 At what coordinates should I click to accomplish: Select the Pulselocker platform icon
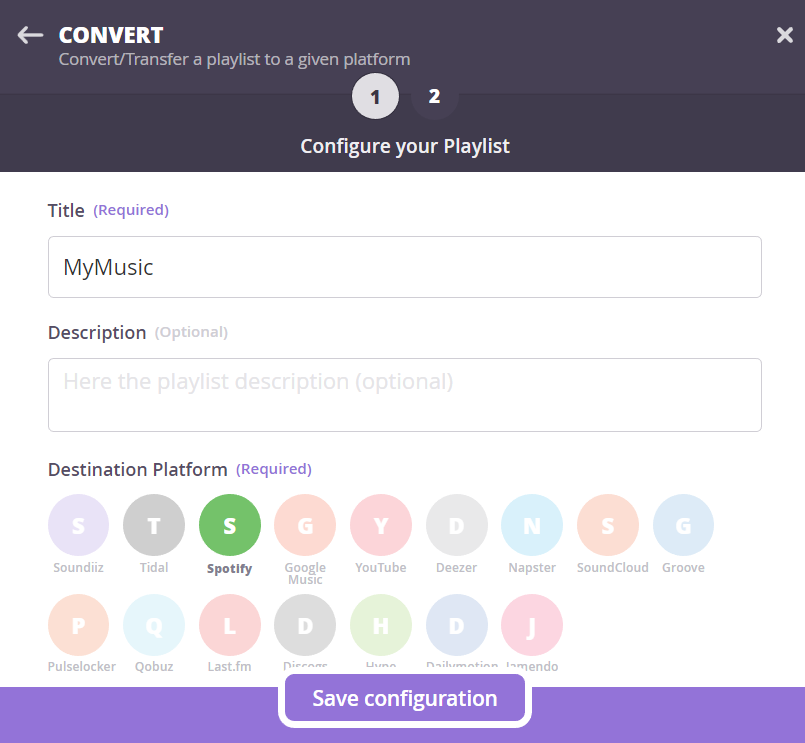click(x=78, y=625)
